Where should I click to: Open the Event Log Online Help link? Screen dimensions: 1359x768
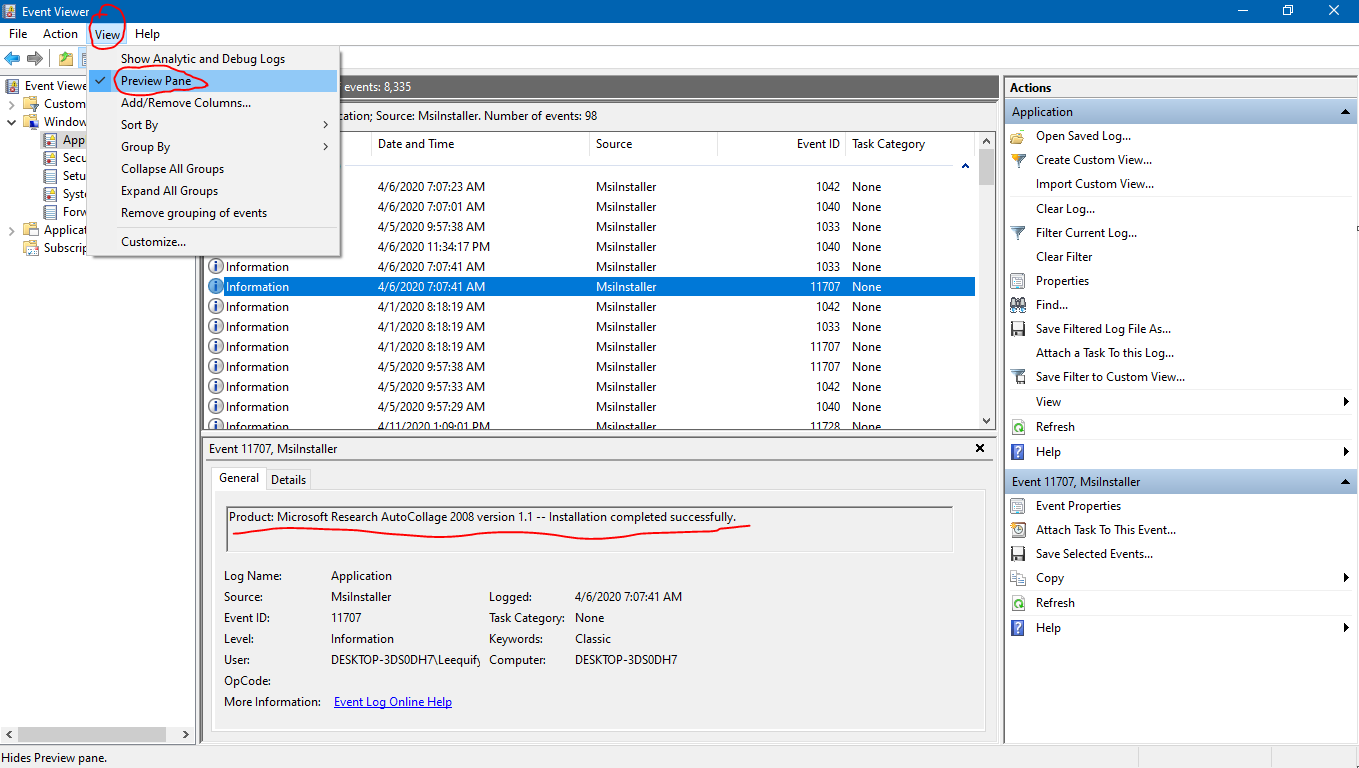tap(392, 702)
